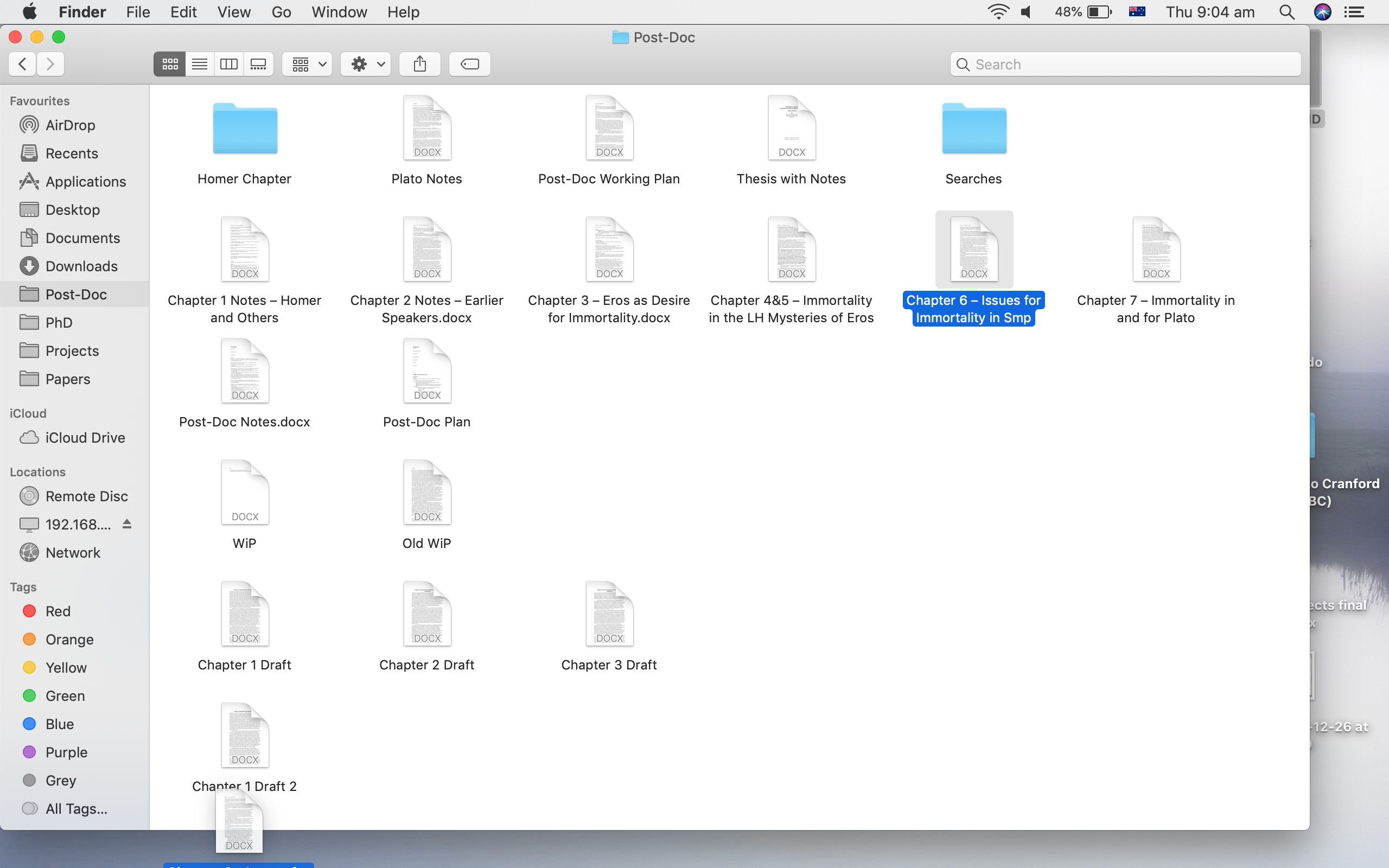Open AirDrop in the sidebar

(x=70, y=125)
